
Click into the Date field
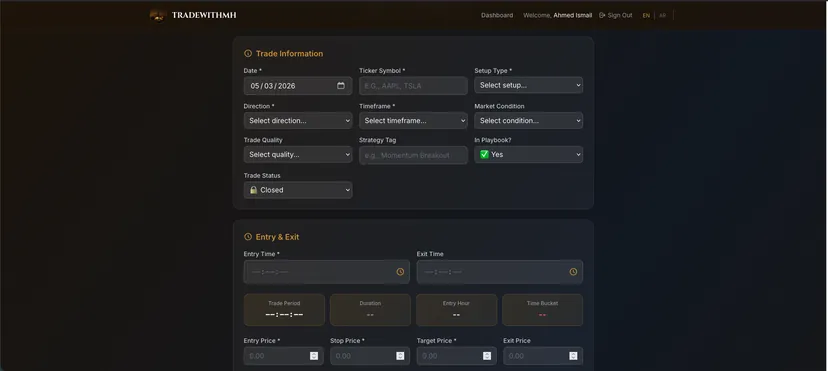298,85
